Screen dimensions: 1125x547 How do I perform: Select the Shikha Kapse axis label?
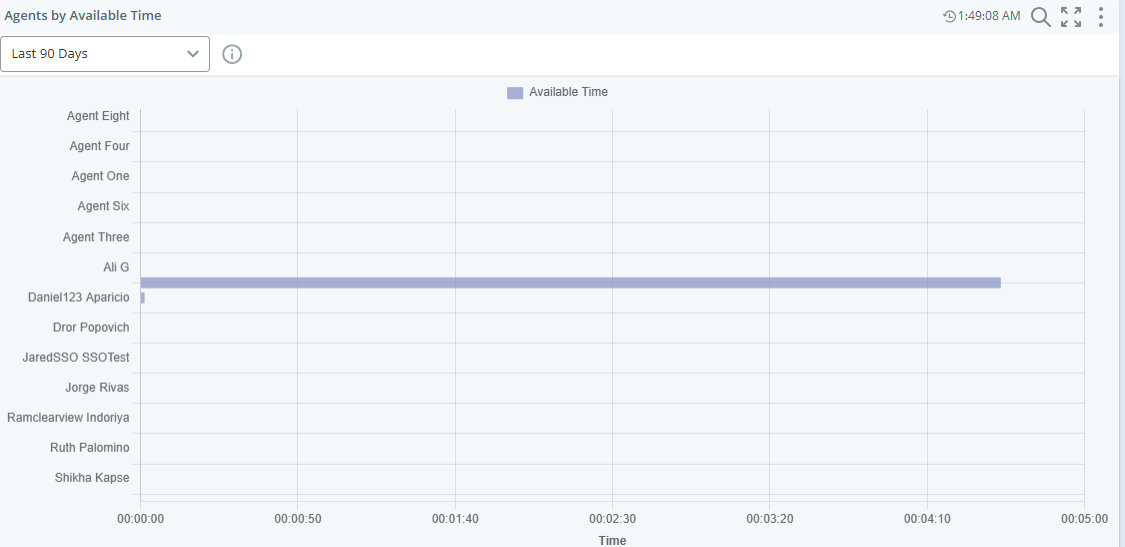coord(92,477)
